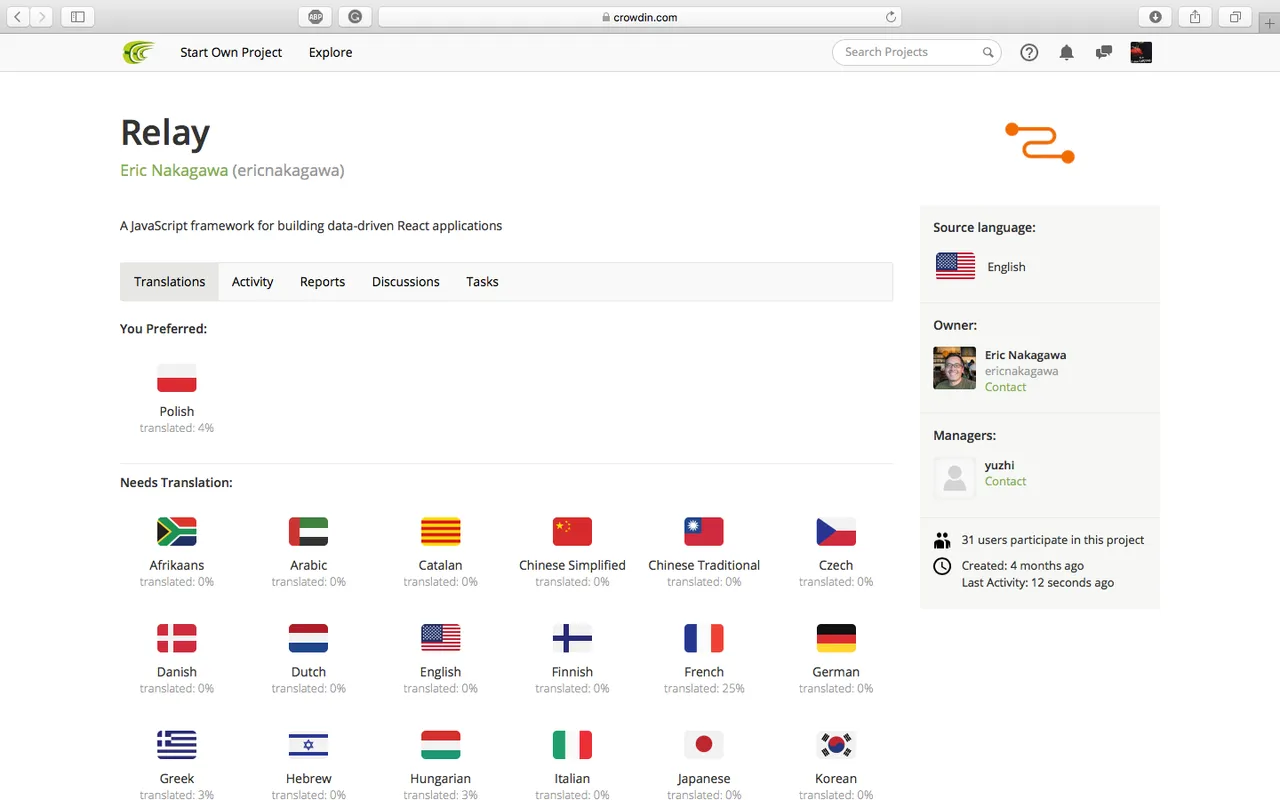Screen dimensions: 1280x800
Task: Go back with Safari back arrow
Action: click(x=17, y=16)
